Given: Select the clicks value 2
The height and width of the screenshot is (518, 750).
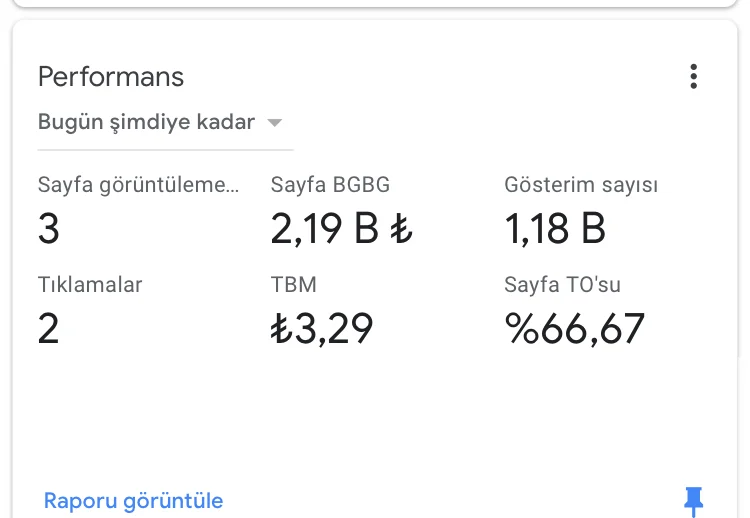Looking at the screenshot, I should click(x=48, y=329).
